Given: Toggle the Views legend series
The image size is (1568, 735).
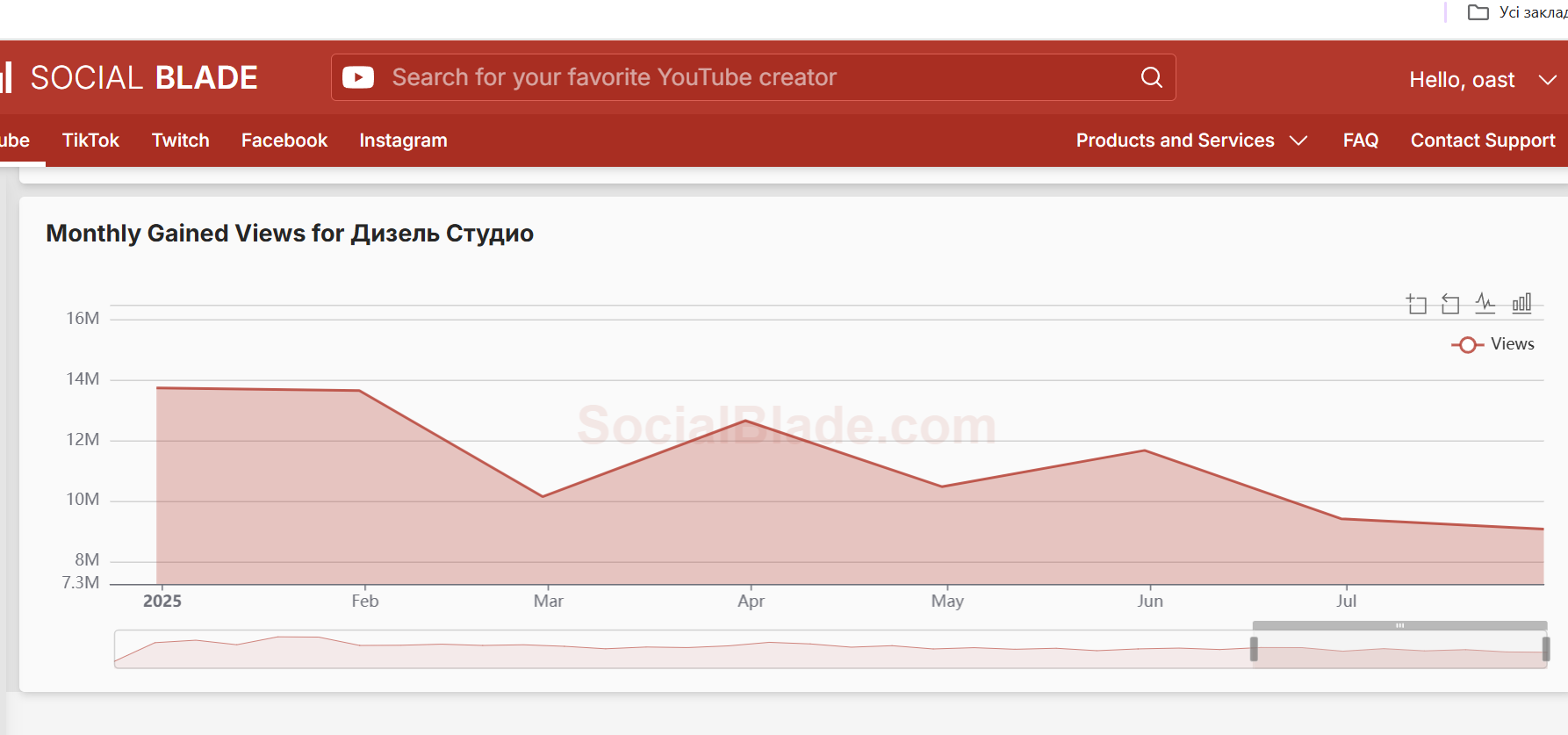Looking at the screenshot, I should [1493, 344].
